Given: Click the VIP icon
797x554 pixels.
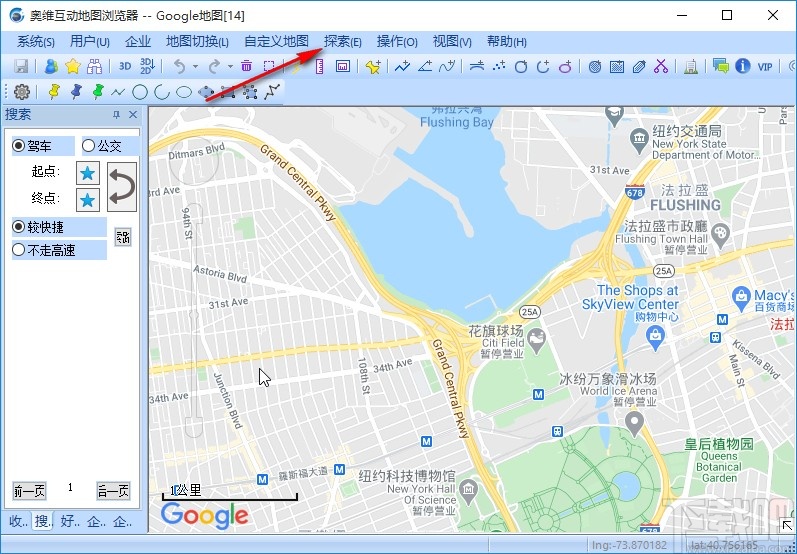Looking at the screenshot, I should pos(765,66).
